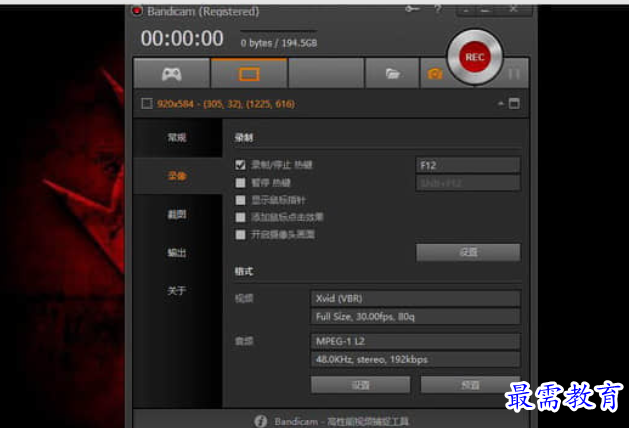Open the 常规 (General) sidebar tab
This screenshot has width=629, height=428.
177,138
